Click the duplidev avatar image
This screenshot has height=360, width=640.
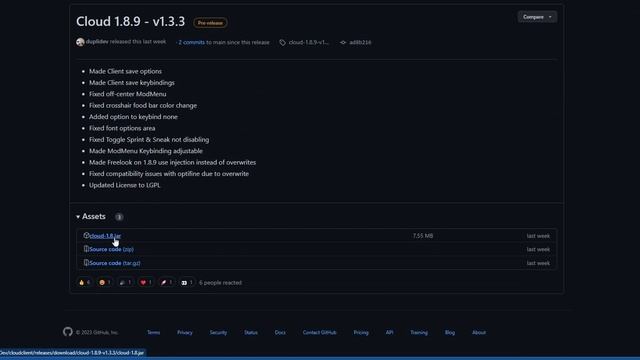click(x=80, y=42)
